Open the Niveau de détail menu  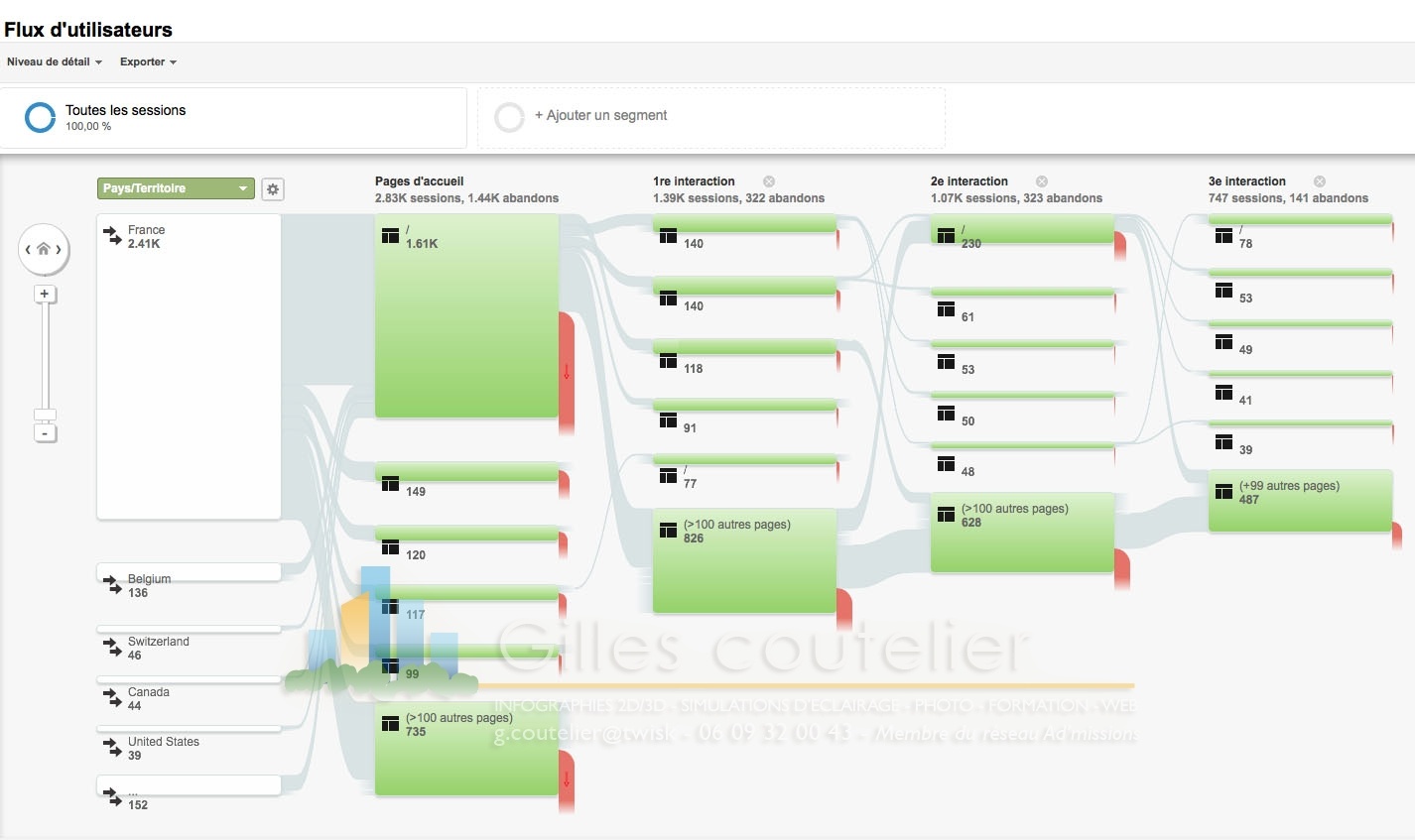[55, 61]
